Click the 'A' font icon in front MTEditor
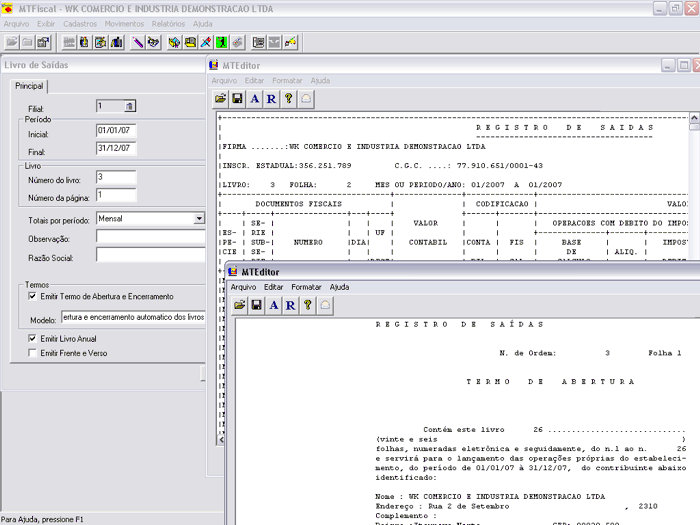The height and width of the screenshot is (525, 700). coord(274,305)
